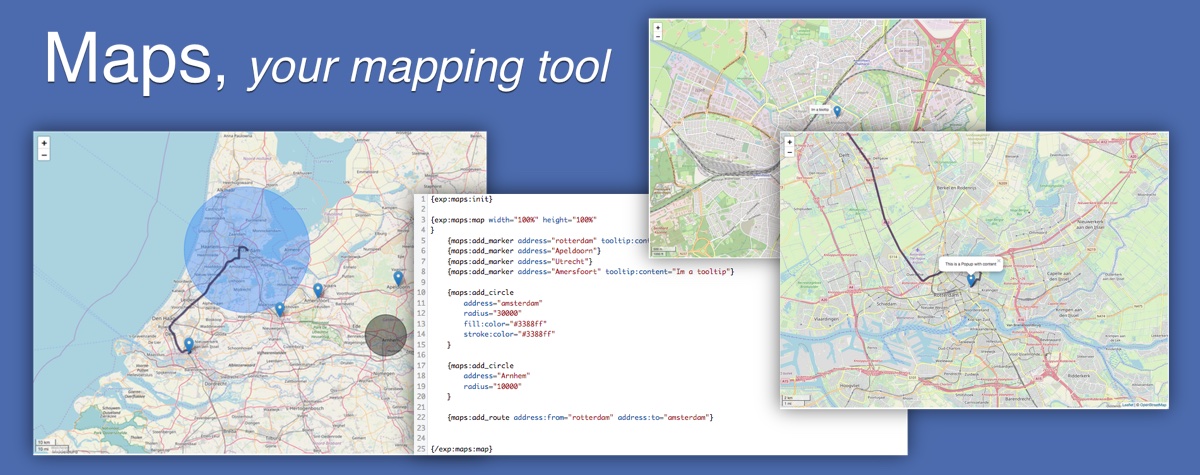Open the Leaflet attribution link
This screenshot has width=1200, height=475.
click(1127, 405)
